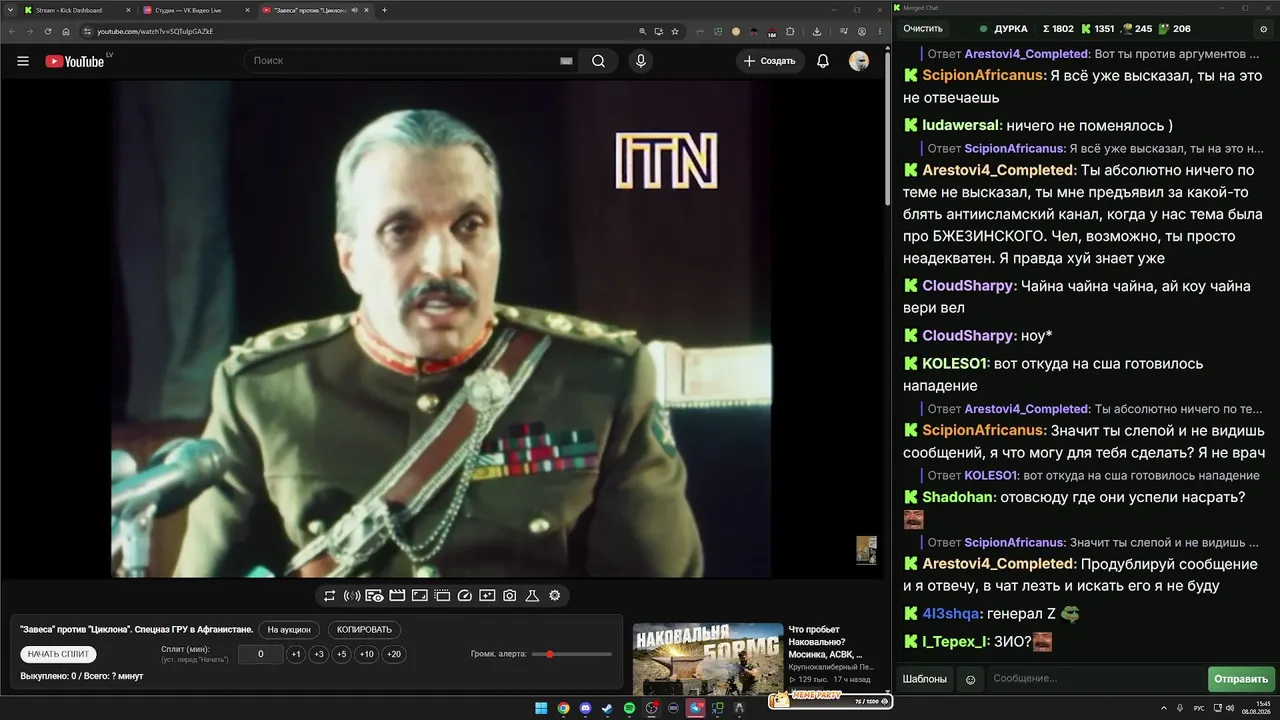Click the clapperboard icon in the toolbar
This screenshot has width=1280, height=720.
pyautogui.click(x=397, y=596)
